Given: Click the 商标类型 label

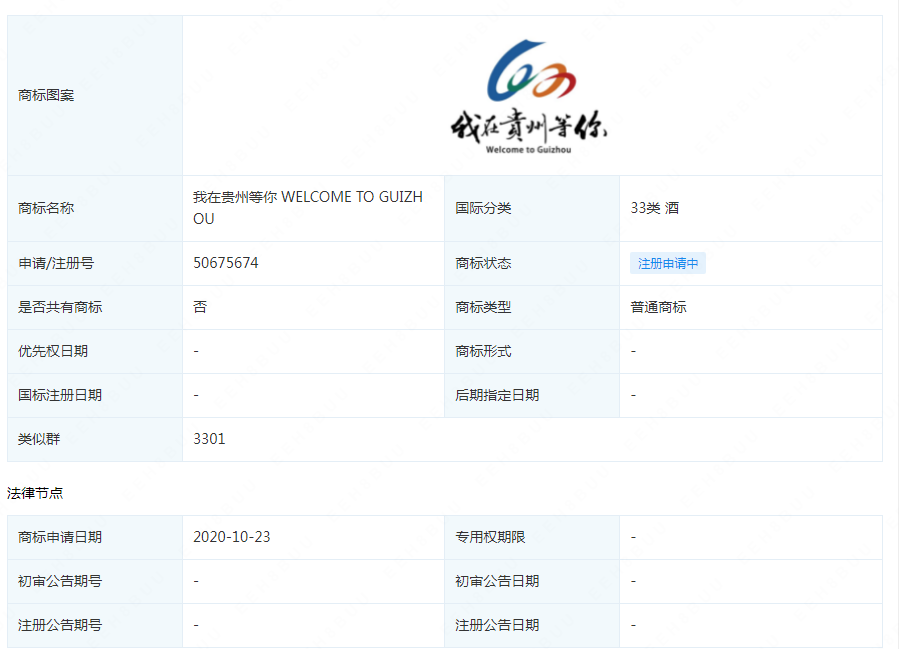Looking at the screenshot, I should (483, 307).
